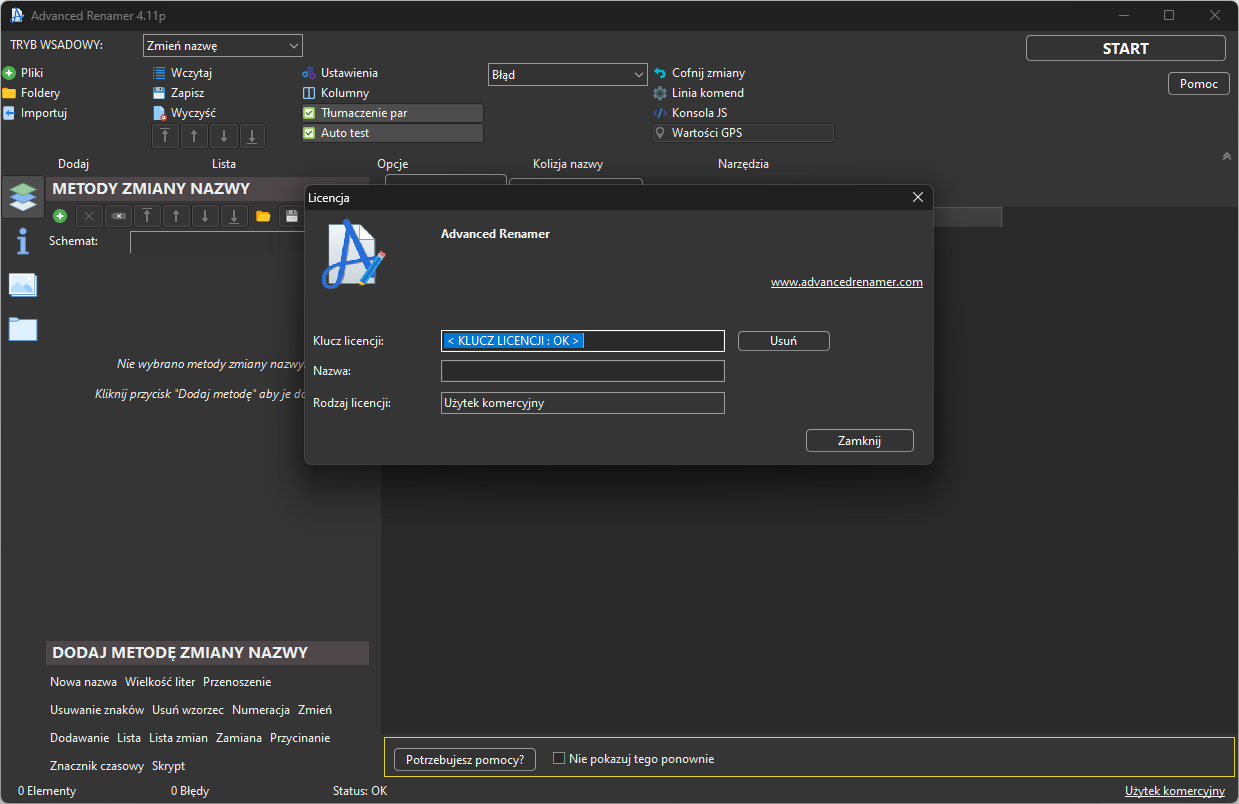
Task: Click Zamknij to close license dialog
Action: point(860,441)
